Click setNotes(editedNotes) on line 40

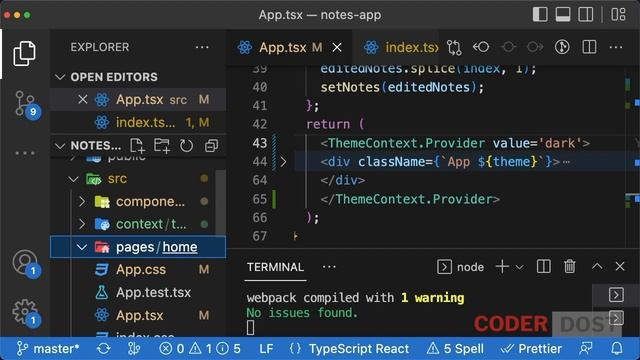point(402,87)
